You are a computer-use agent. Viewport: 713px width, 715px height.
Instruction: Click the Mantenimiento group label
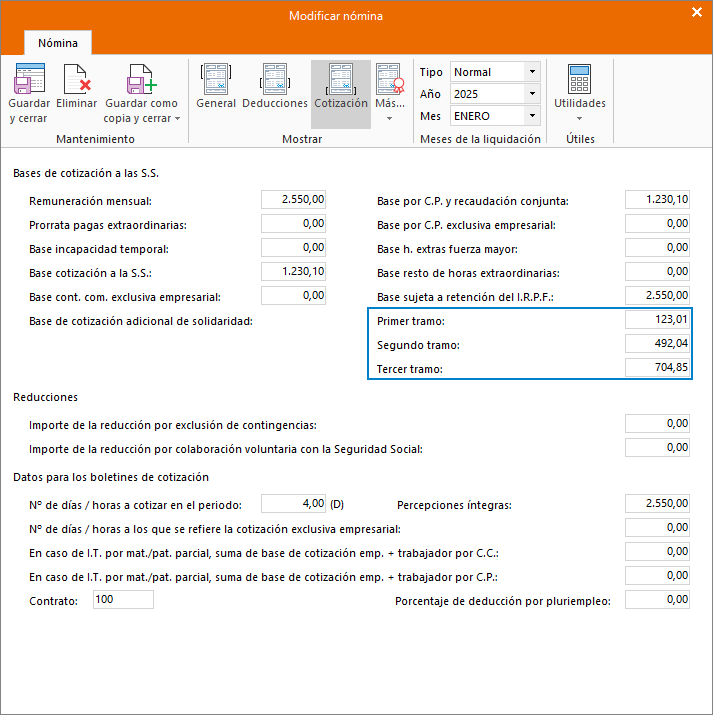pos(95,139)
